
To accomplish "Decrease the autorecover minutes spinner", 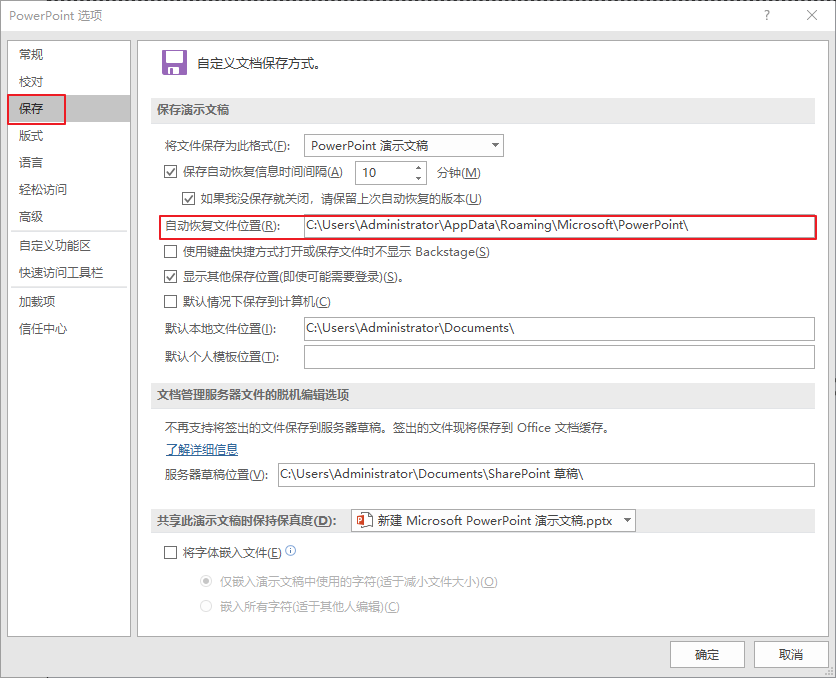I will point(419,178).
